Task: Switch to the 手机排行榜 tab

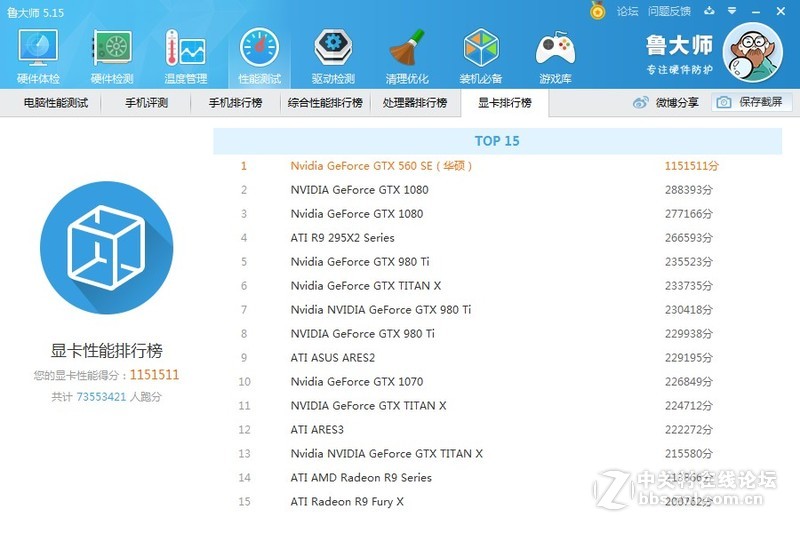Action: [x=236, y=103]
